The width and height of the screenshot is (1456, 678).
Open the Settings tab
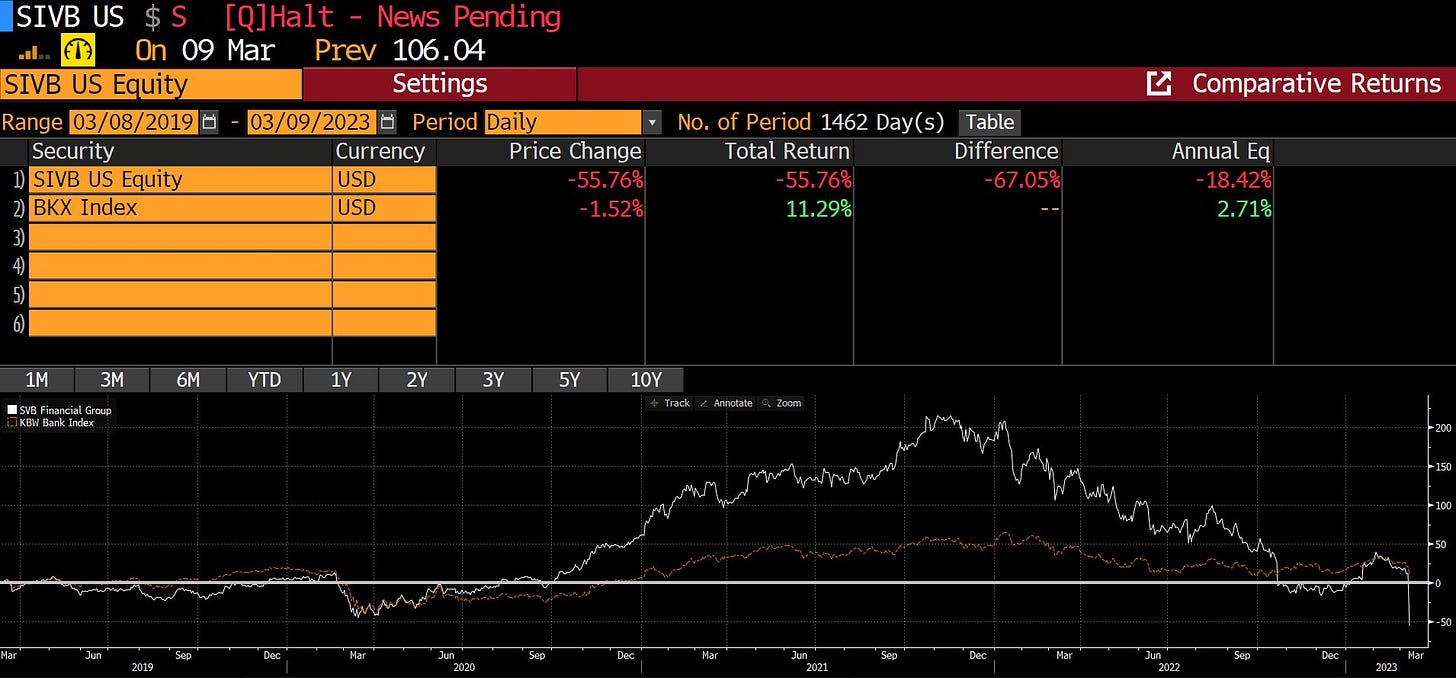440,84
